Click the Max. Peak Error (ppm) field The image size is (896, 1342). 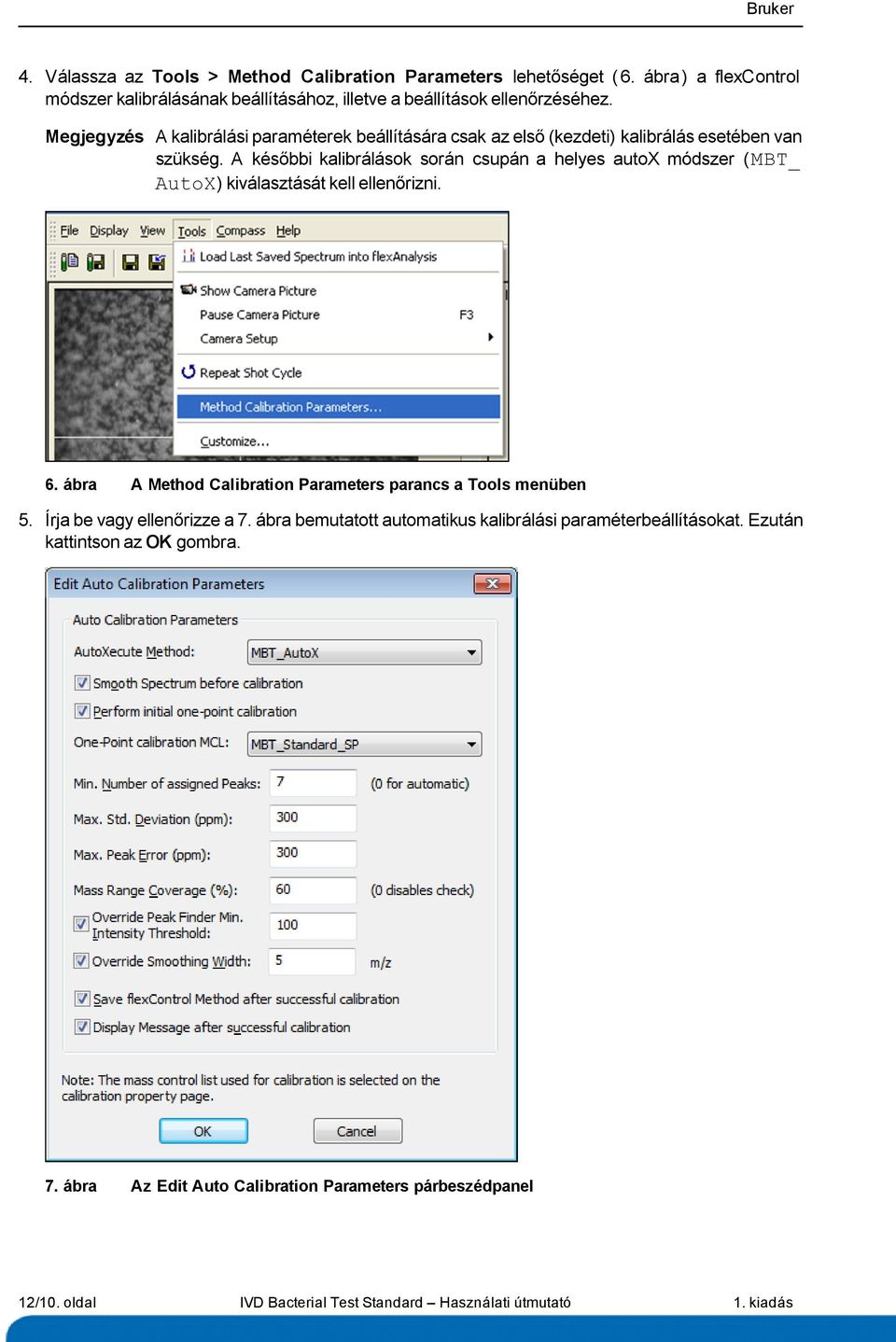(x=314, y=853)
